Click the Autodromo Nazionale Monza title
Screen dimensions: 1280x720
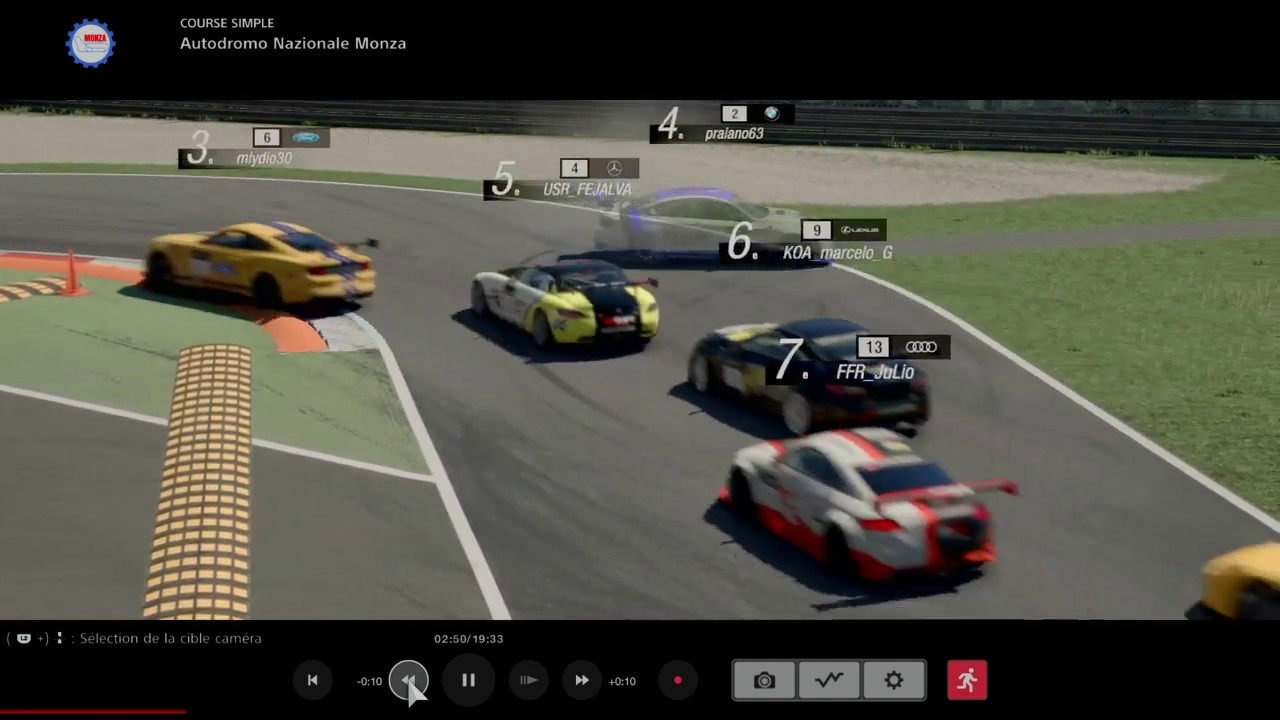point(293,43)
